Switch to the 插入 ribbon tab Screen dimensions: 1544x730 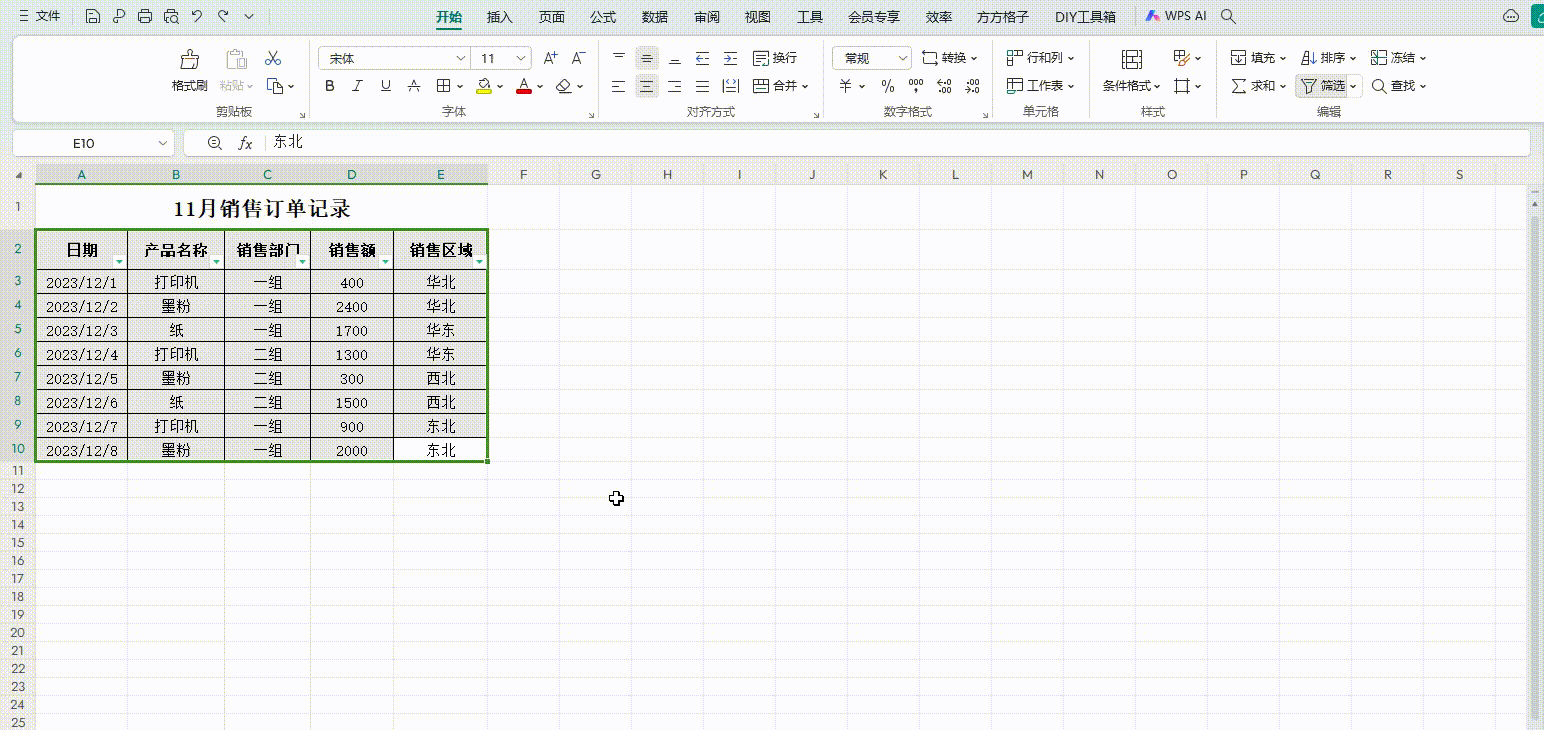click(x=500, y=17)
